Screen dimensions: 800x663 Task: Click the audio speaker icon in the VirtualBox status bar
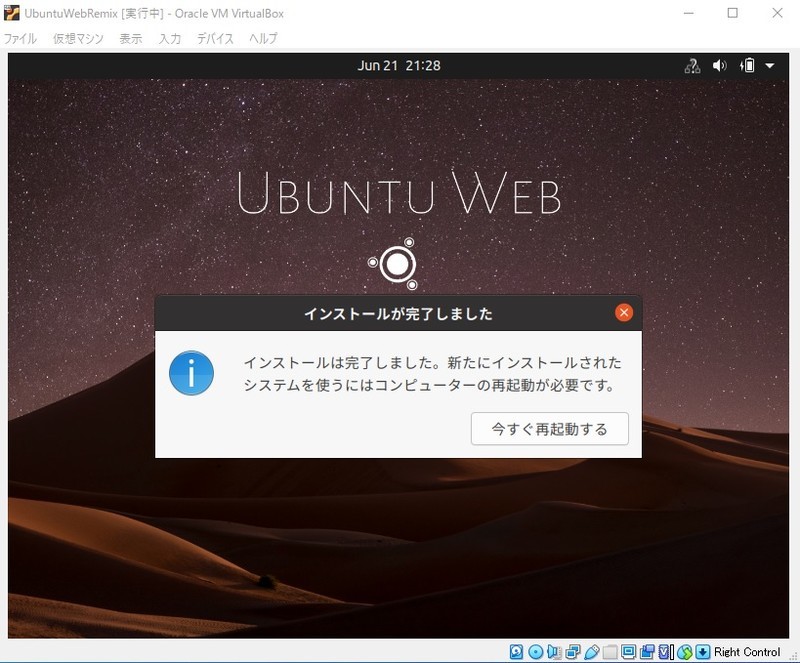coord(554,652)
